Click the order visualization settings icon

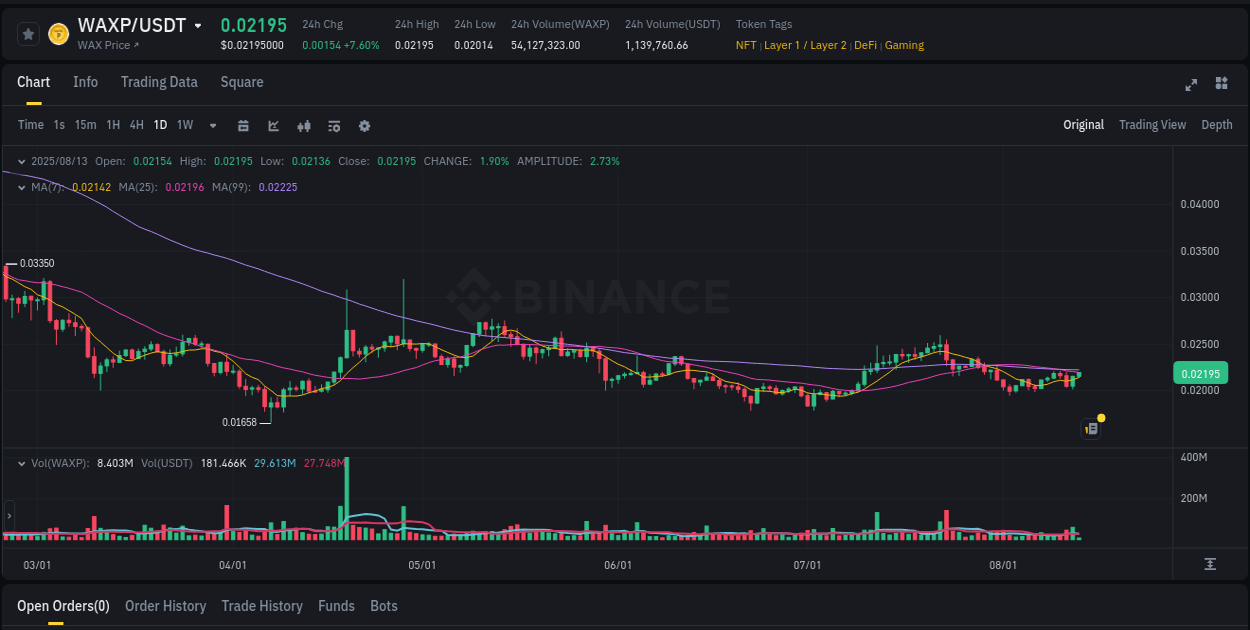pos(333,126)
